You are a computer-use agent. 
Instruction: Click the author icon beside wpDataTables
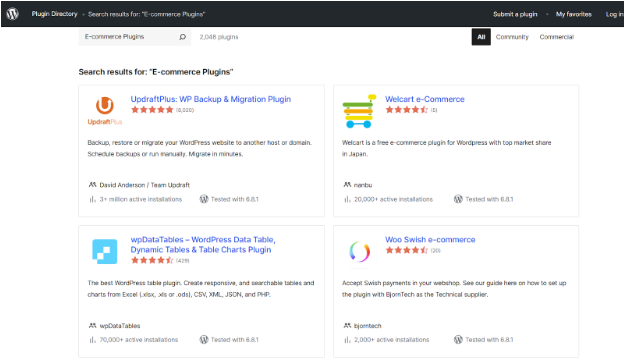tap(92, 326)
